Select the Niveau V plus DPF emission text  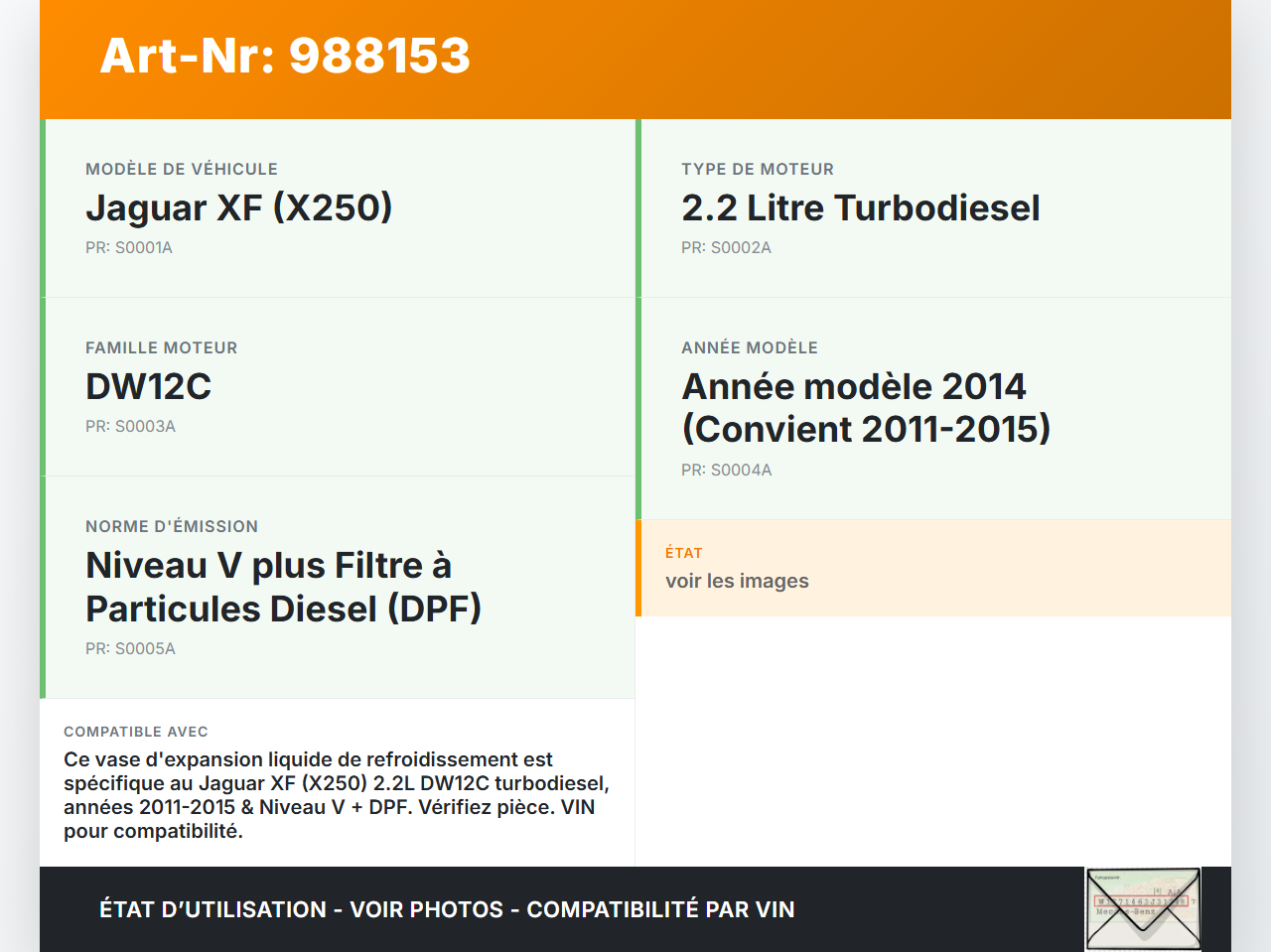tap(283, 587)
